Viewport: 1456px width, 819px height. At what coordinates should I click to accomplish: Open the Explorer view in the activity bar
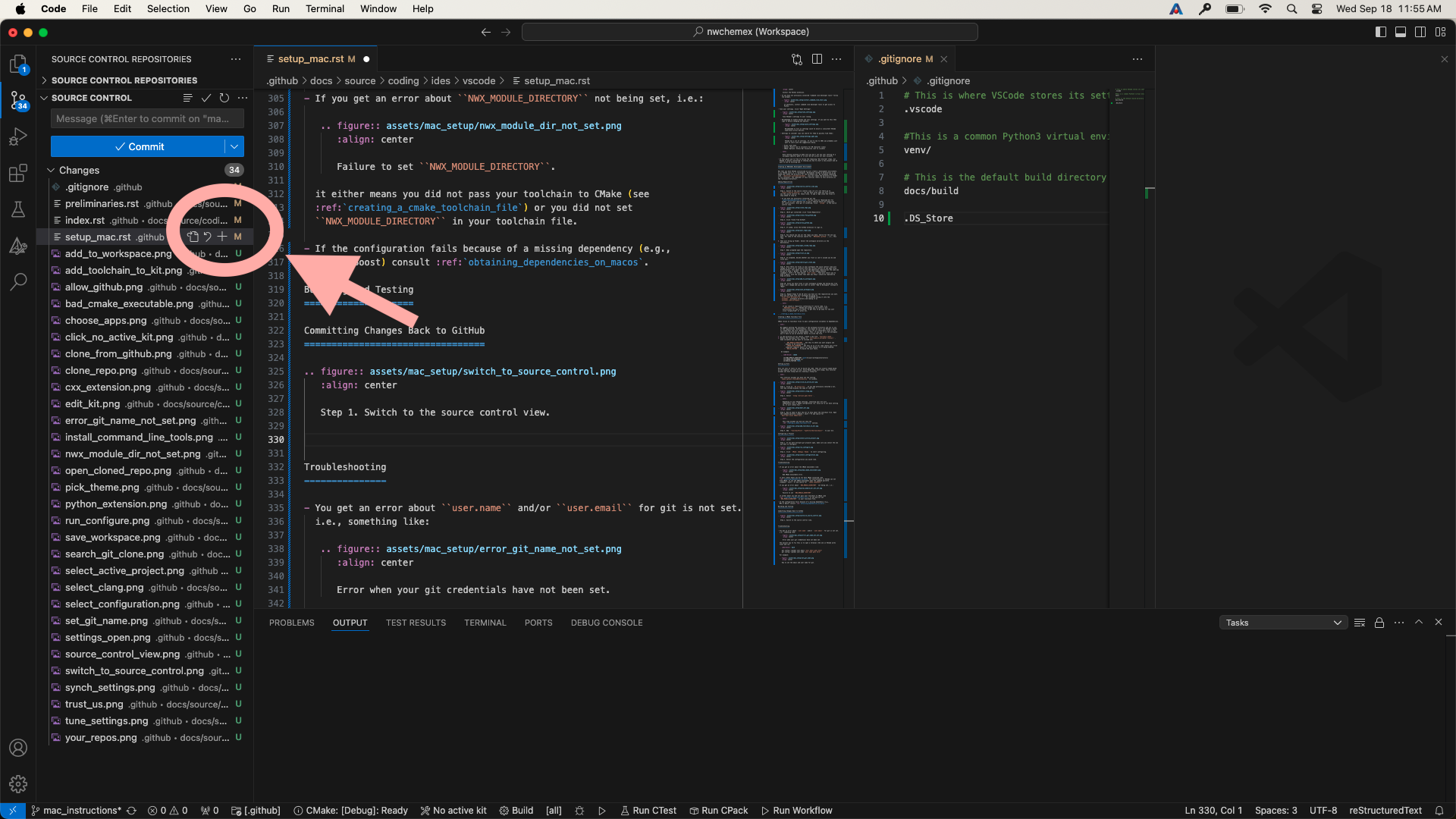[x=18, y=64]
